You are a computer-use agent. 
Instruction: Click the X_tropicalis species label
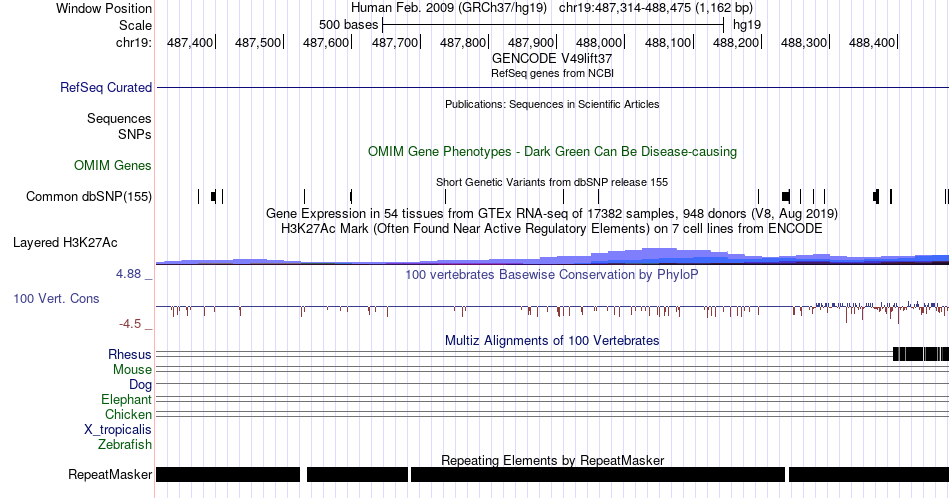118,430
